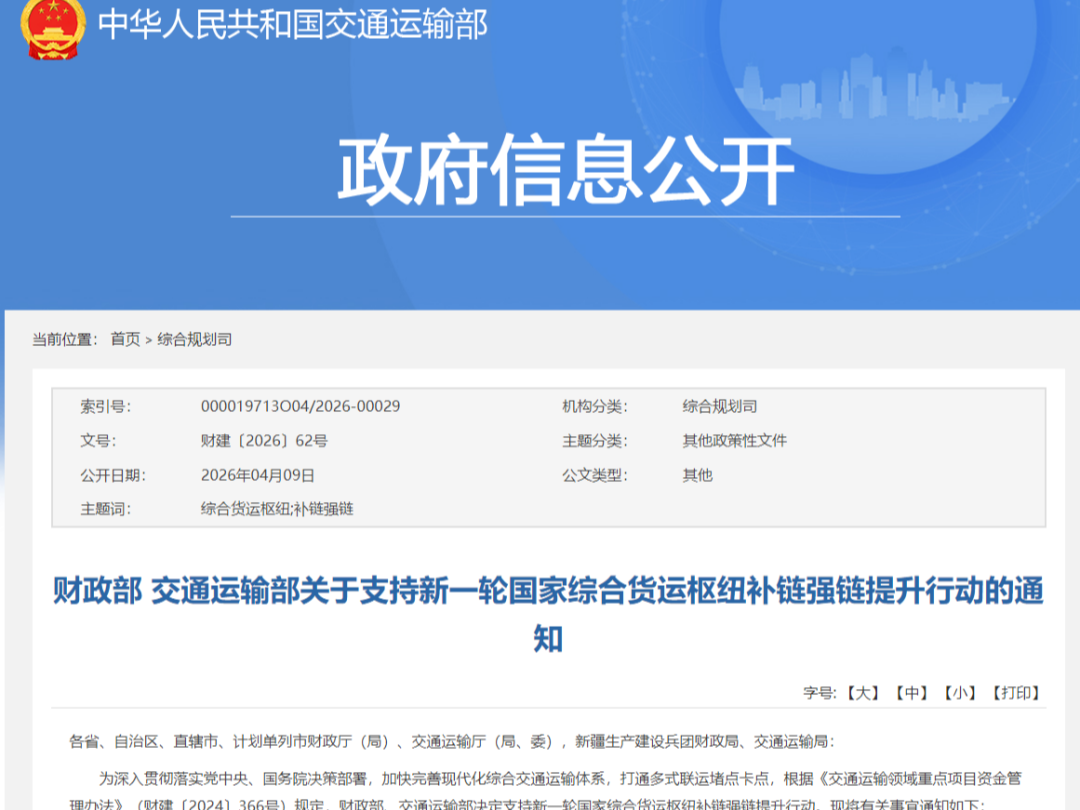The height and width of the screenshot is (810, 1080).
Task: Click the publication date 2026年04月09日
Action: click(x=258, y=475)
